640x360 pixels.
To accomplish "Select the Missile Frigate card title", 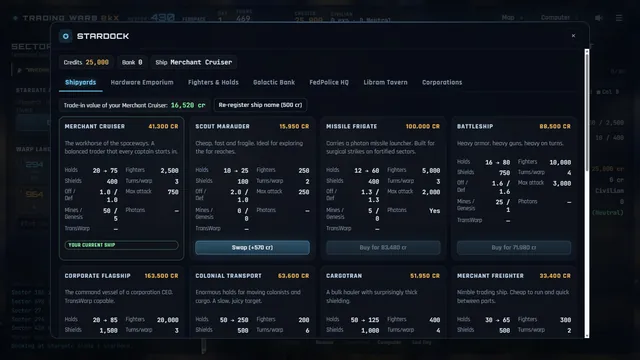I will [351, 127].
